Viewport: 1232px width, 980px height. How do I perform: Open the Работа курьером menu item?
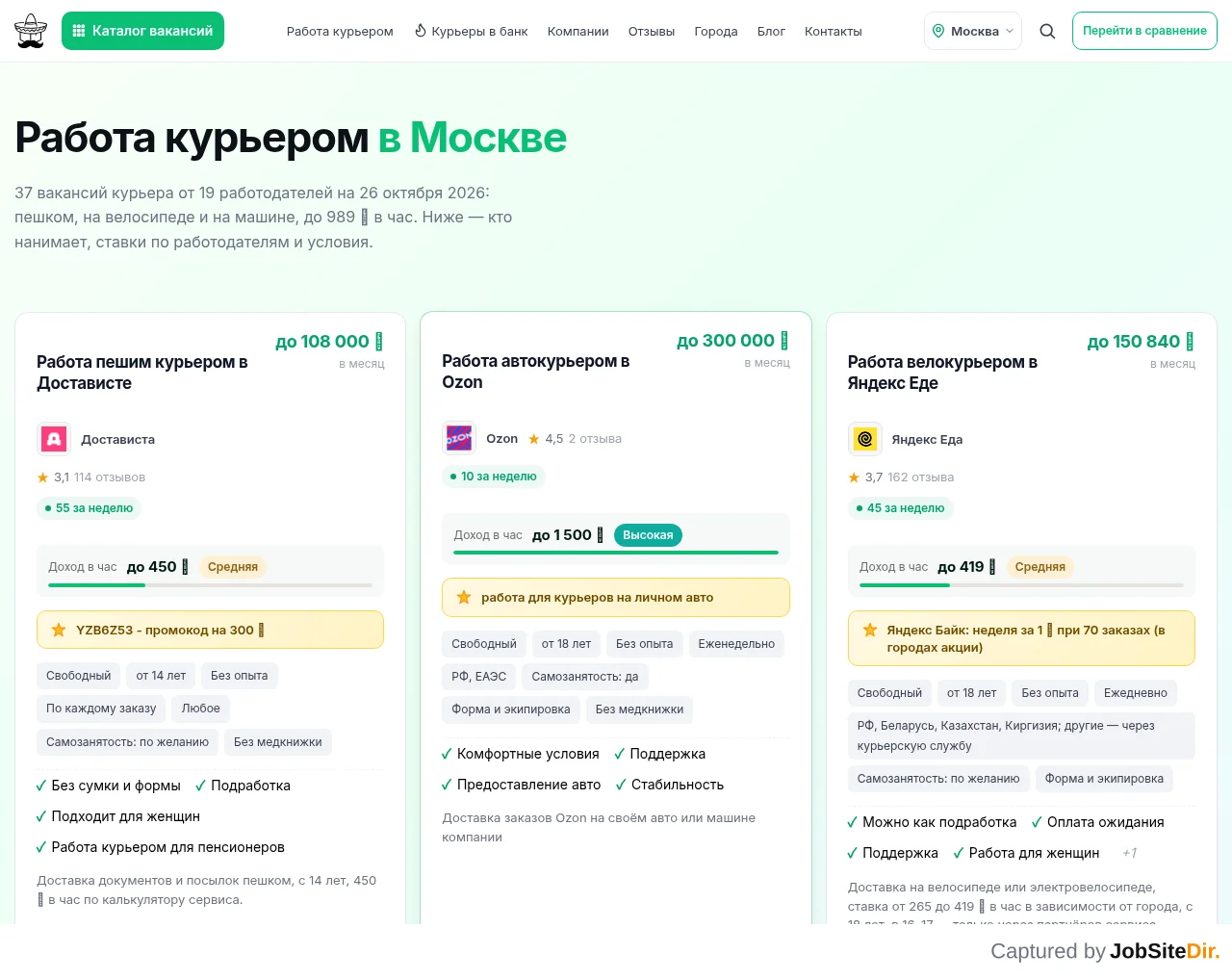click(x=340, y=31)
